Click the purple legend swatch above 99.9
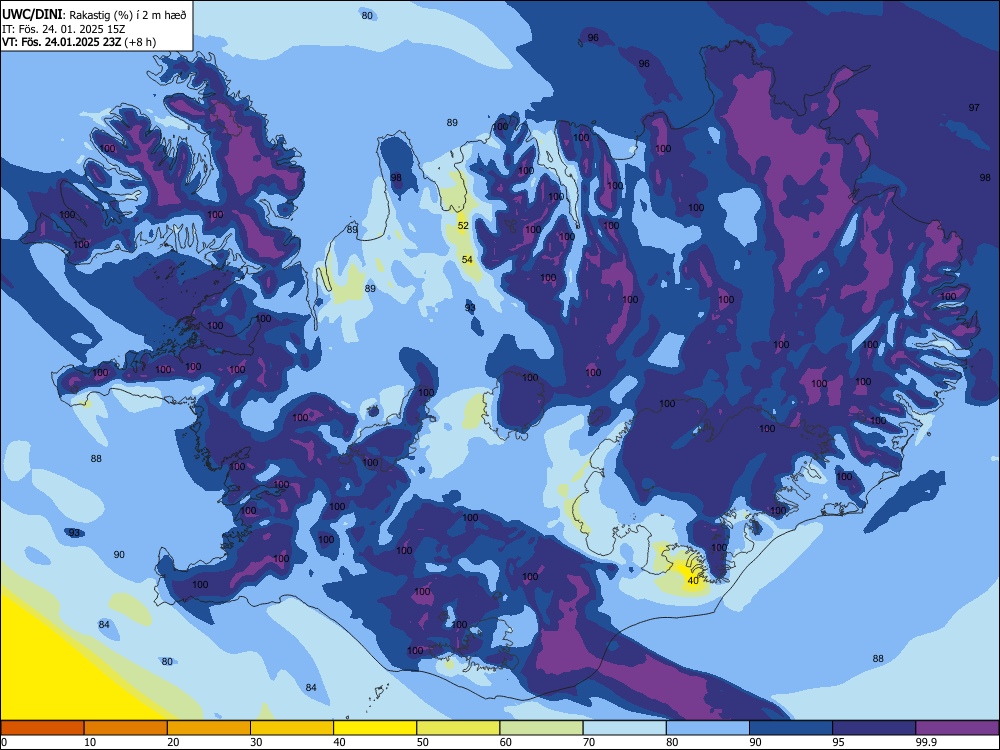 957,728
